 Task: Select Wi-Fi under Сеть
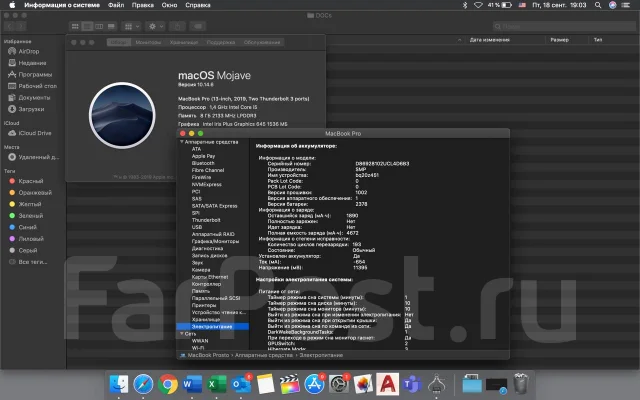198,348
